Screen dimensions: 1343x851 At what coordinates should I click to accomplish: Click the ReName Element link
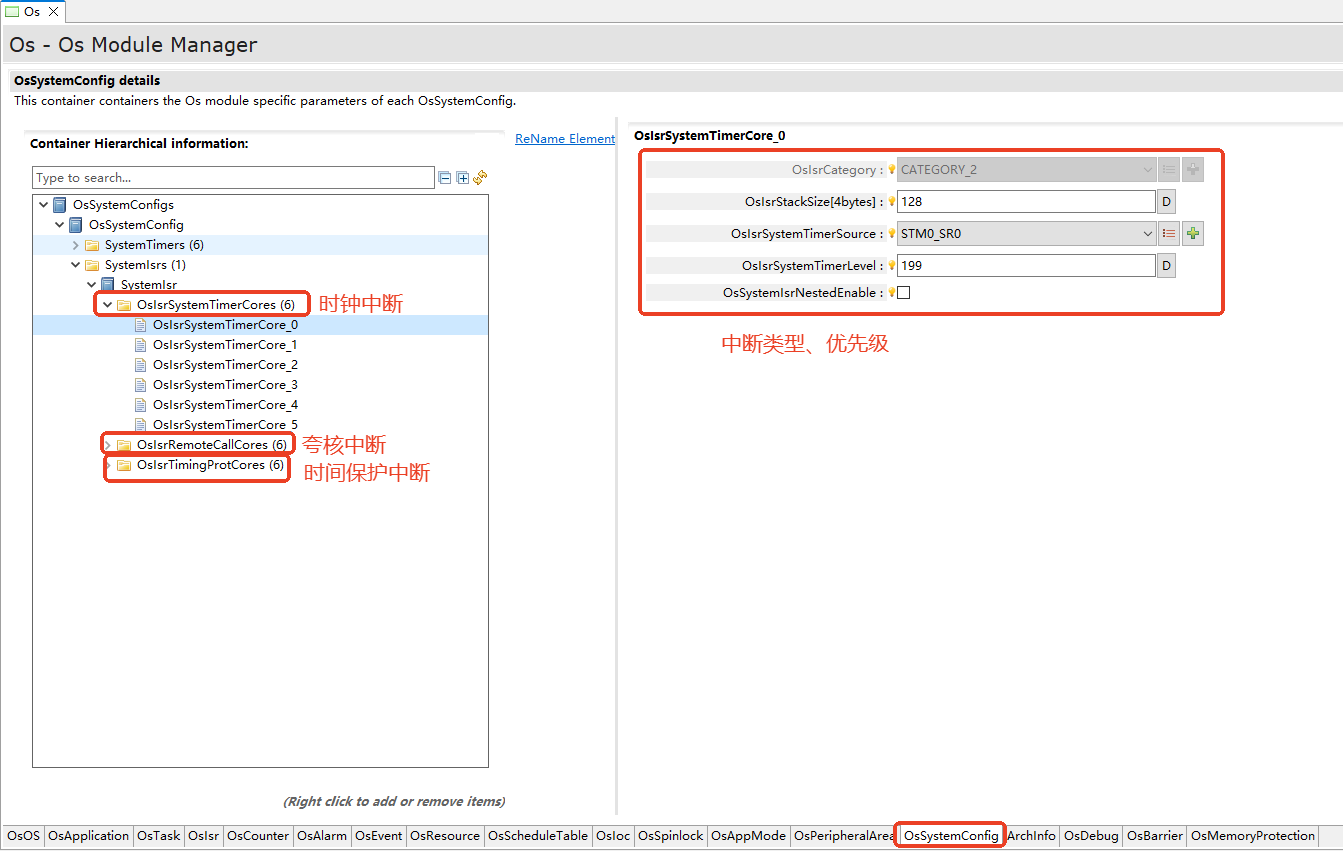[x=565, y=139]
